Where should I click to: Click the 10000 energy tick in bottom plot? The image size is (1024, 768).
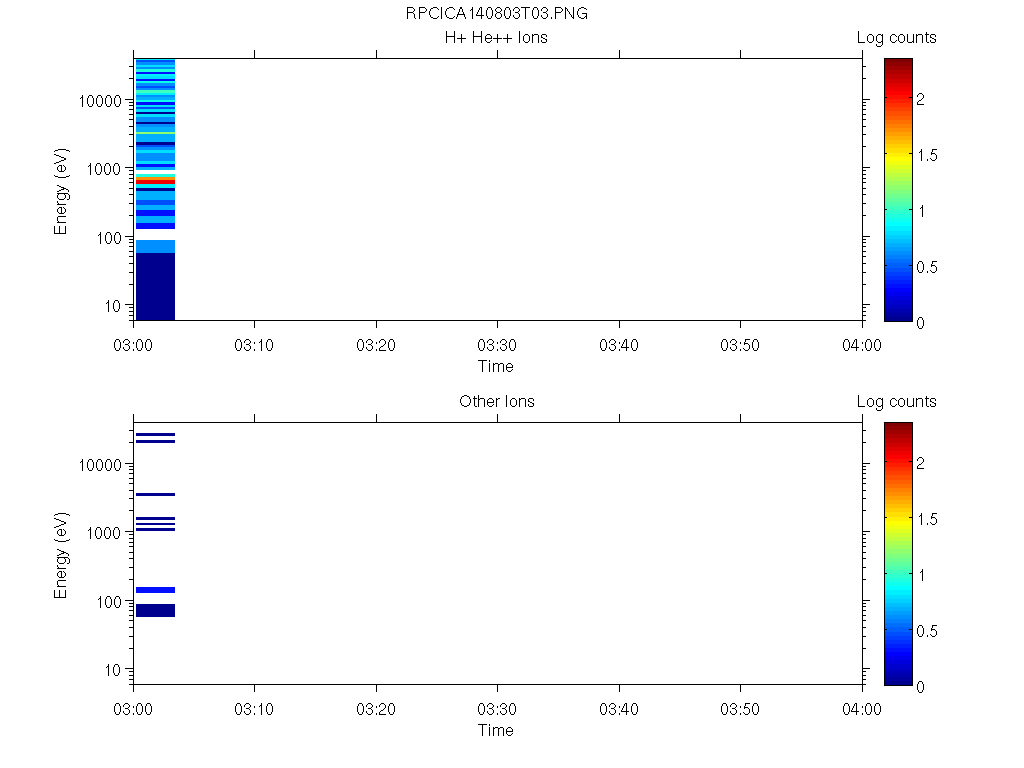coord(100,465)
